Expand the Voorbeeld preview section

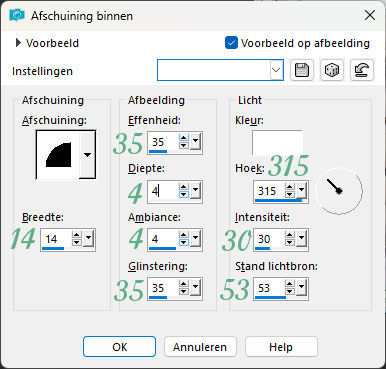coord(18,43)
